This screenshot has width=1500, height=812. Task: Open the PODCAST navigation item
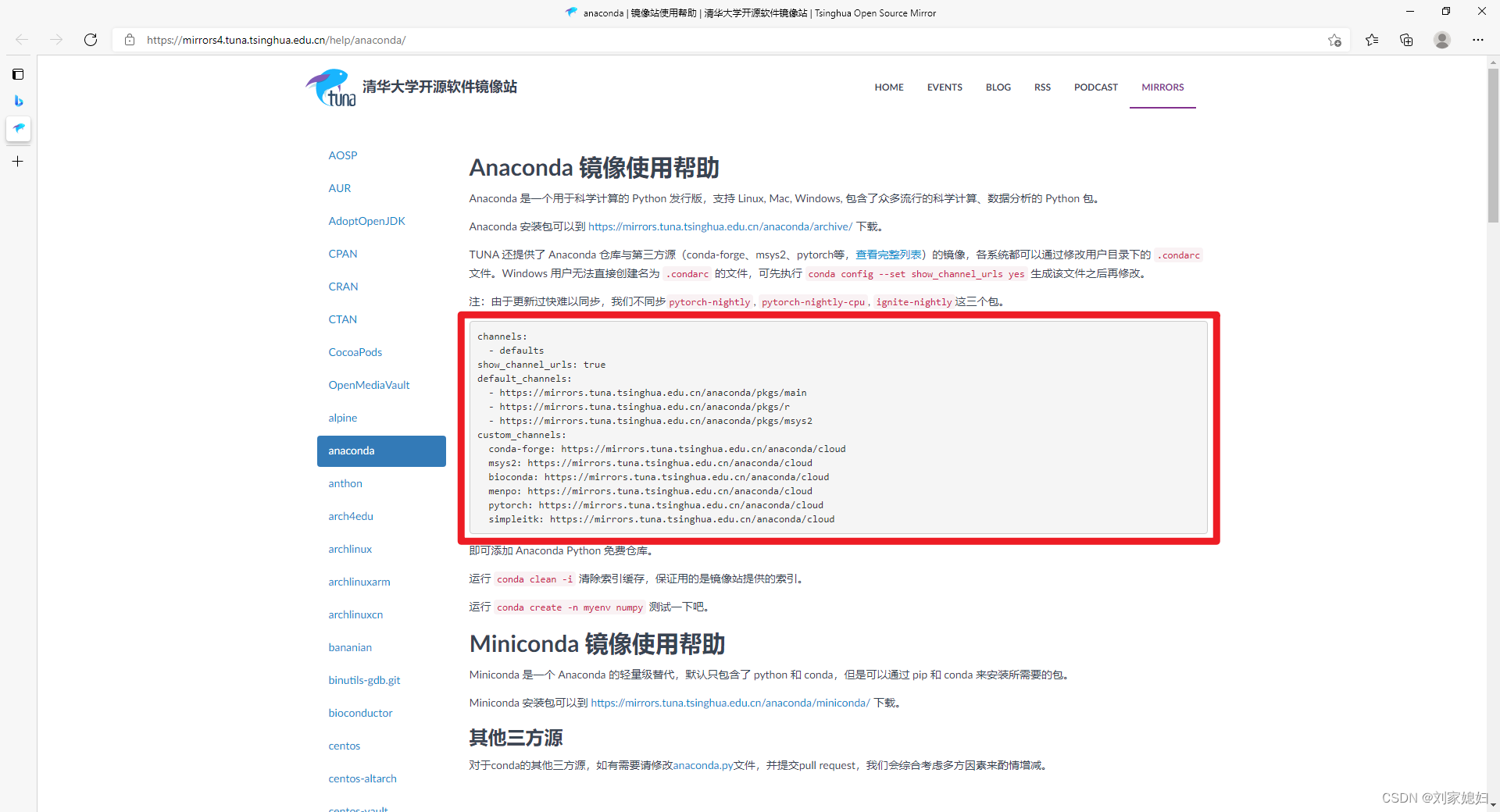point(1095,87)
